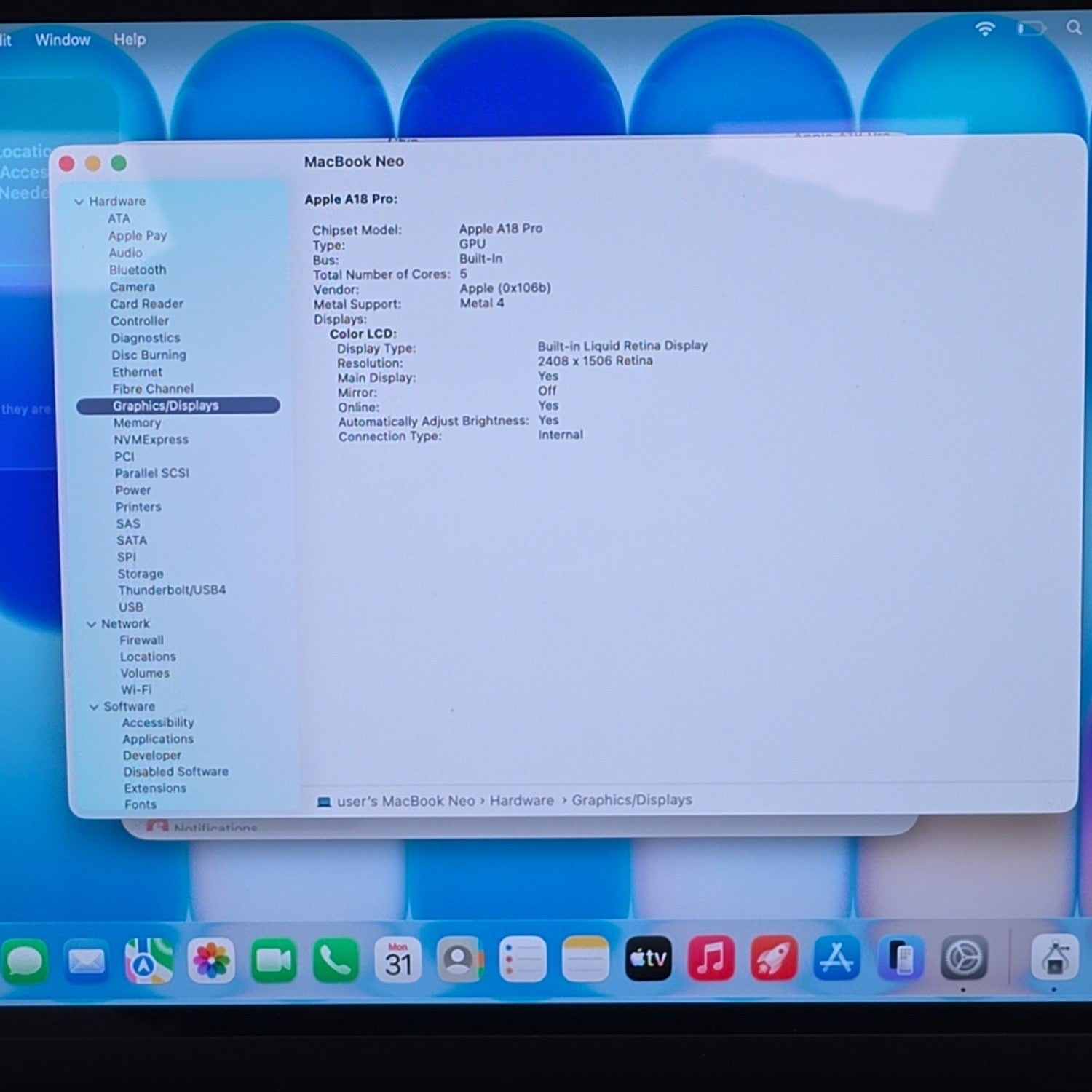Select Locations under Network
Screen dimensions: 1092x1092
148,657
